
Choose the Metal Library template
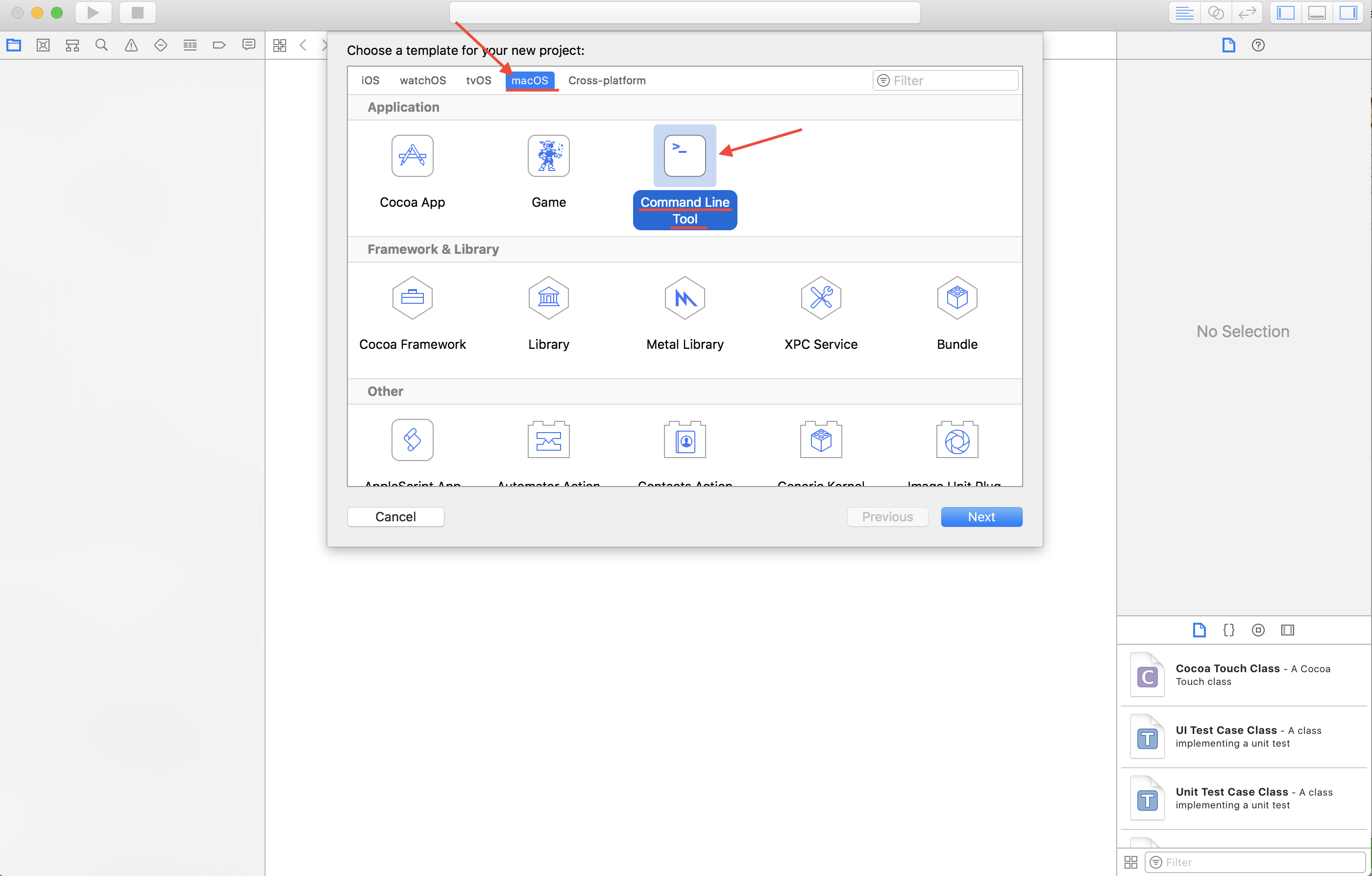(x=685, y=314)
